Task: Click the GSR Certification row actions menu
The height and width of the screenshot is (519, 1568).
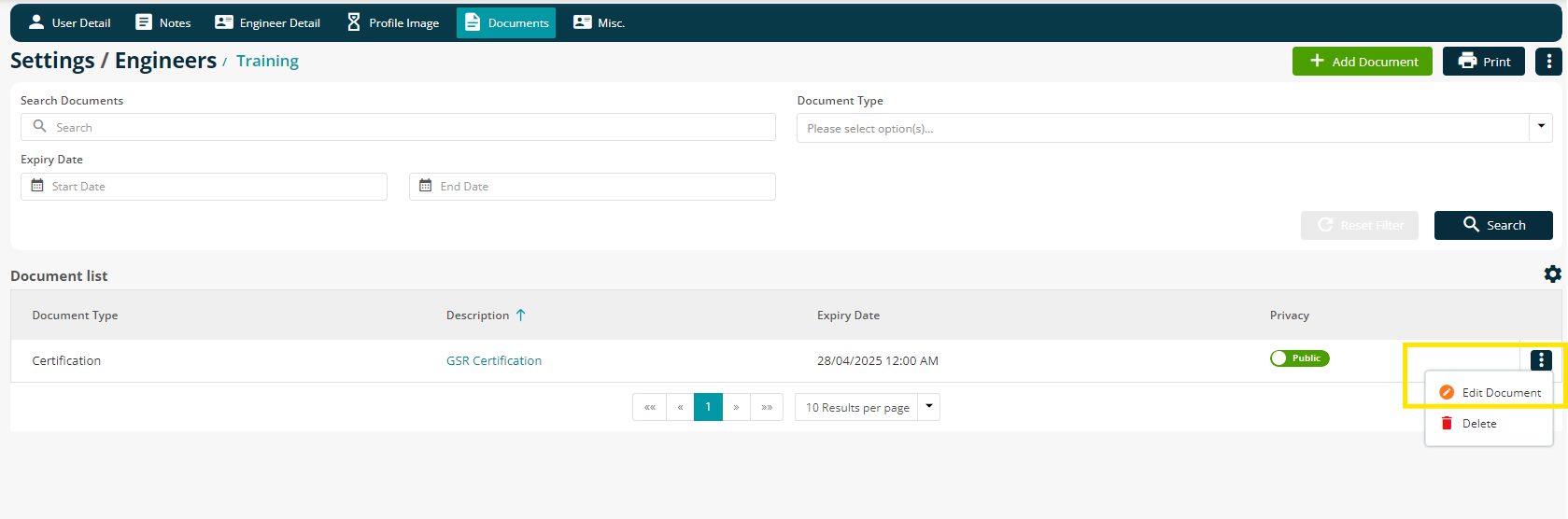Action: tap(1541, 359)
